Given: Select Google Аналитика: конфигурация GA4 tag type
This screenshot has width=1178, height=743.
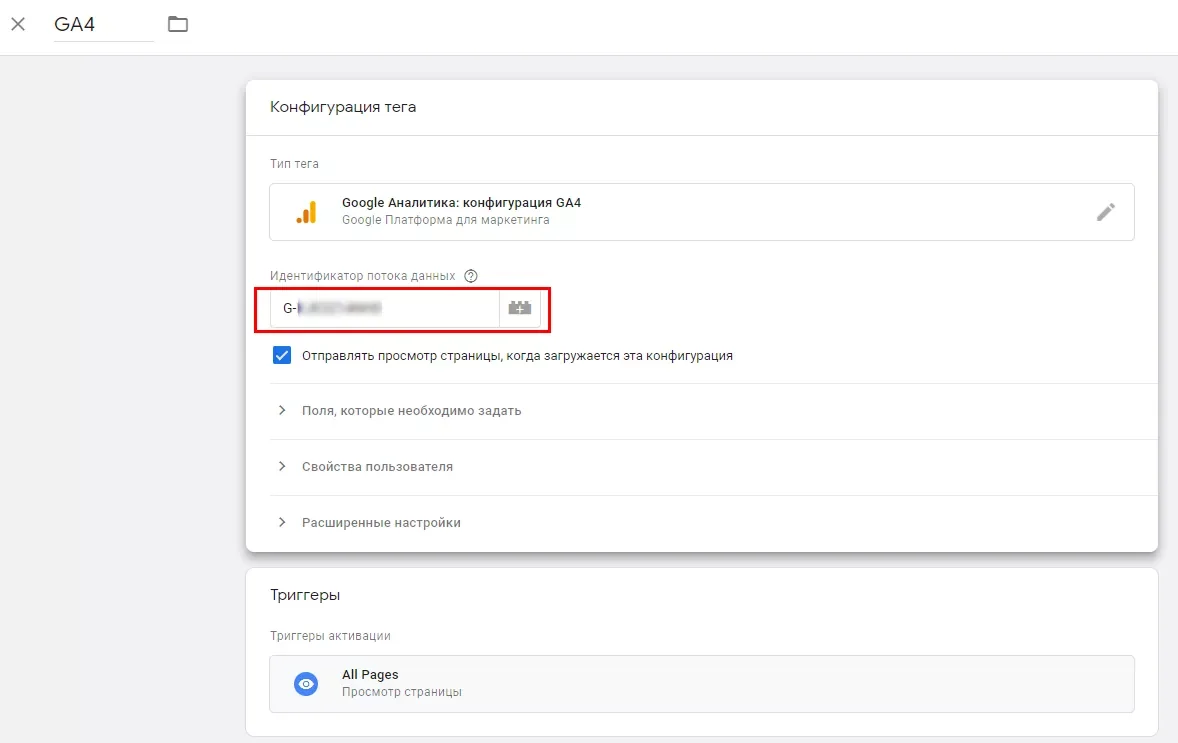Looking at the screenshot, I should 702,212.
